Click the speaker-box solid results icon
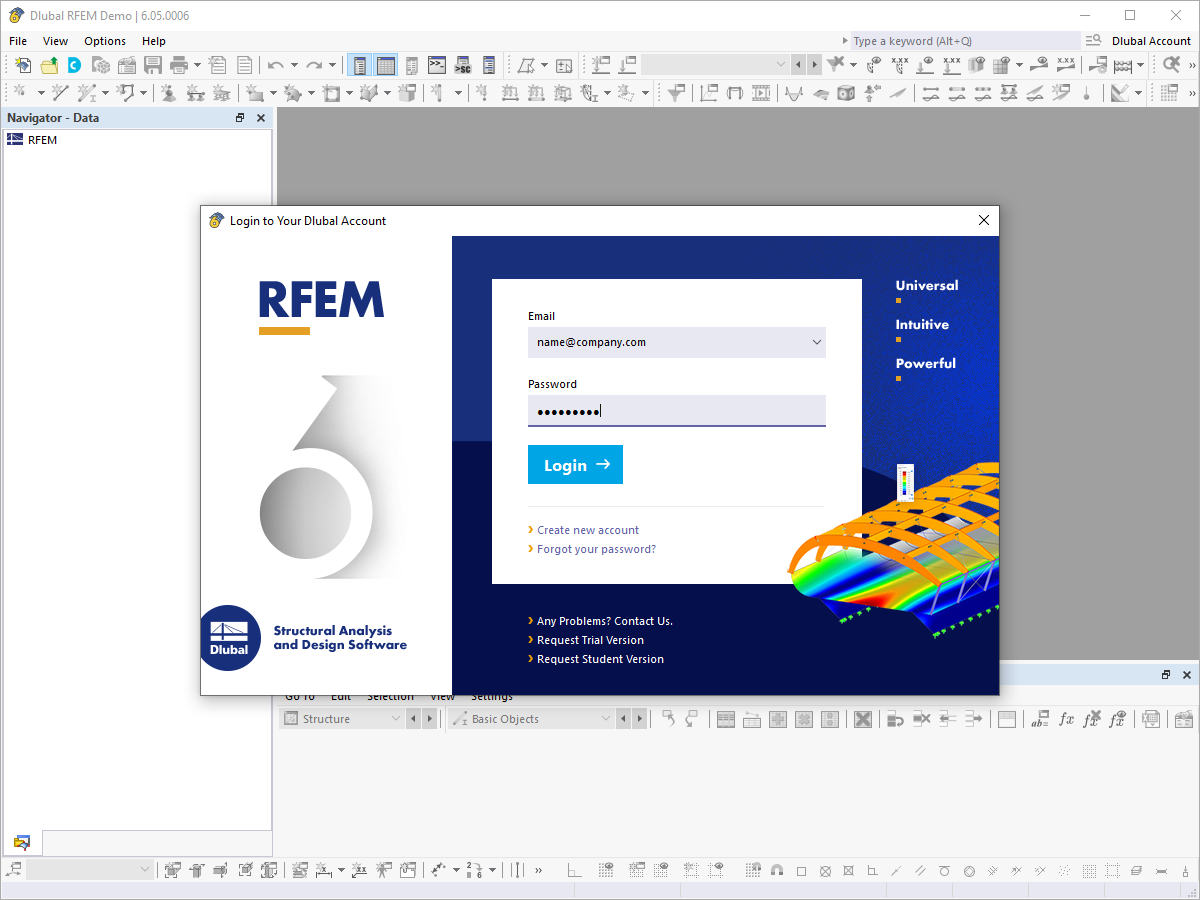 point(846,93)
